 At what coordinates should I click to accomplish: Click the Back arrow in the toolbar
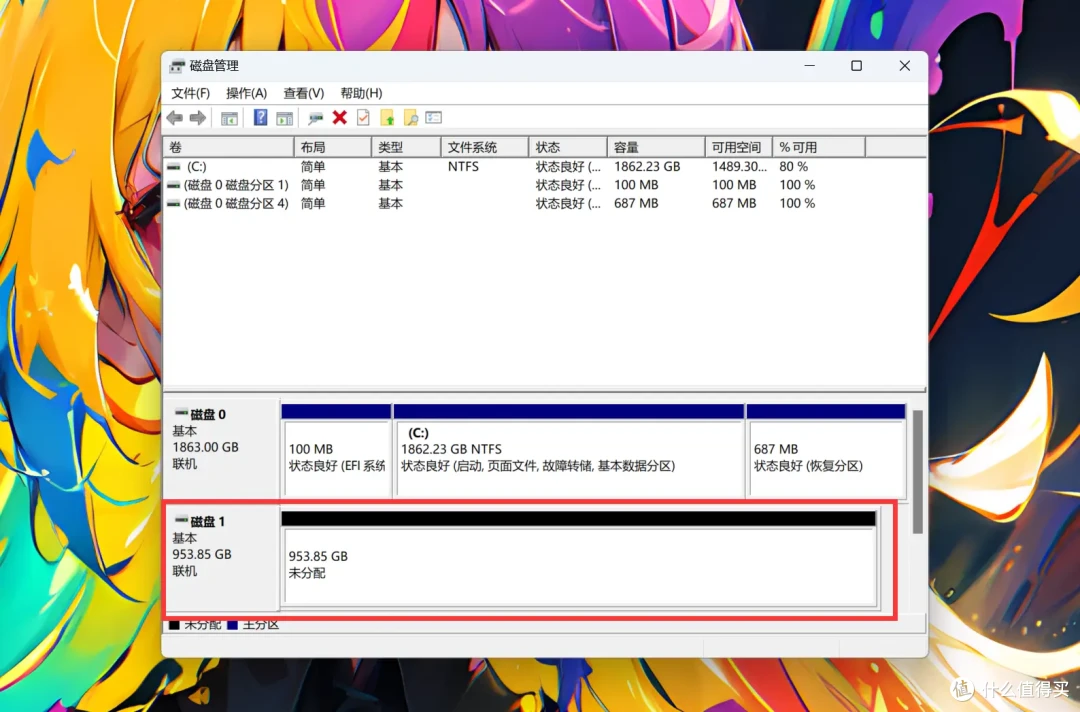click(175, 118)
